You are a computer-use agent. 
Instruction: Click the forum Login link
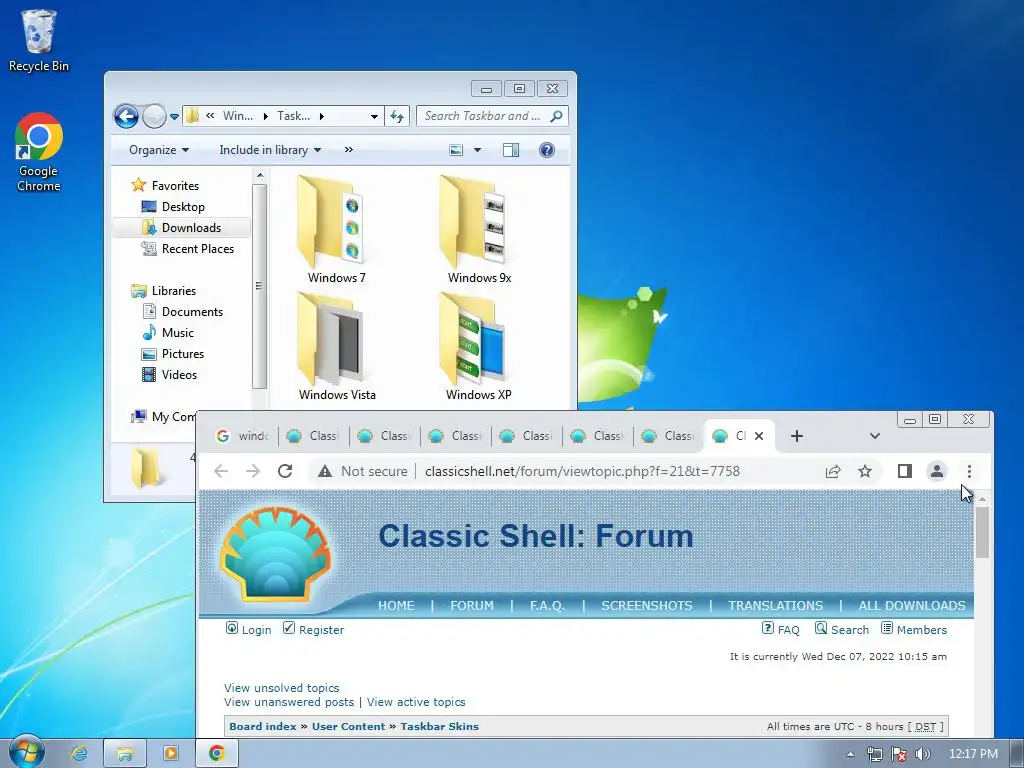click(x=249, y=629)
